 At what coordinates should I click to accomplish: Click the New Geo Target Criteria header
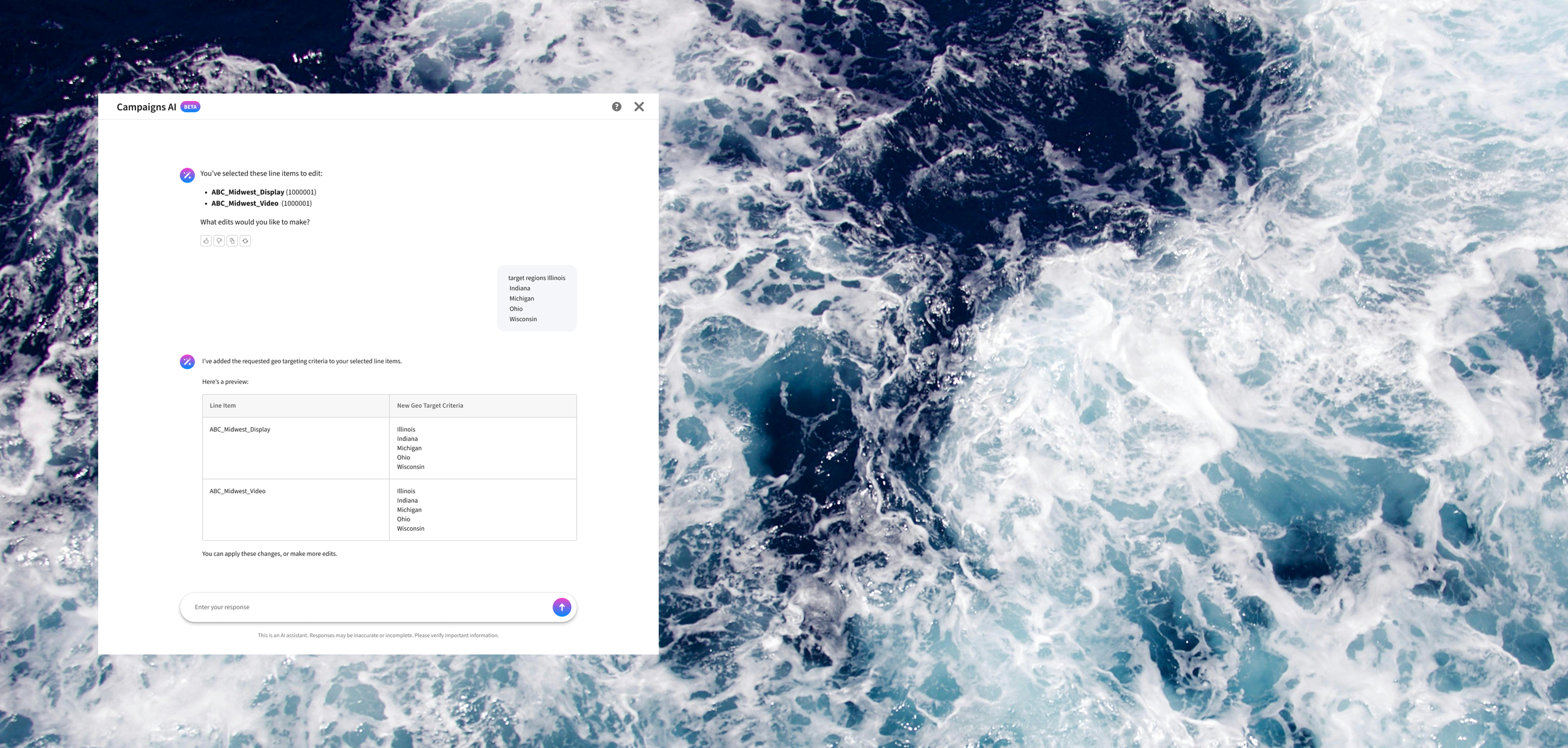click(x=430, y=405)
